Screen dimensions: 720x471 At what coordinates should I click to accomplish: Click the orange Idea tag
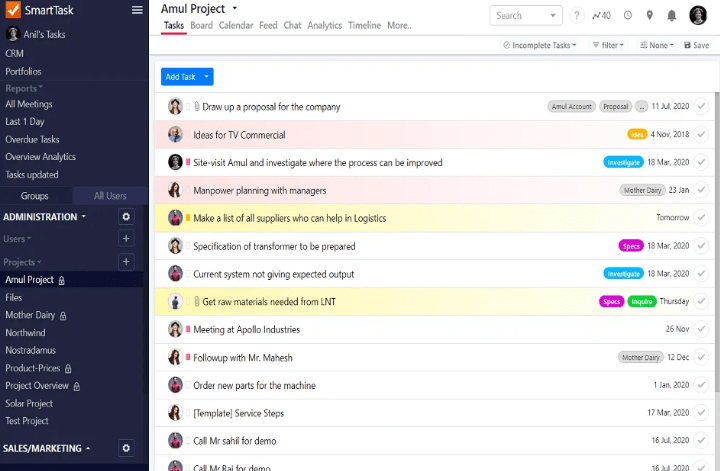(x=637, y=135)
